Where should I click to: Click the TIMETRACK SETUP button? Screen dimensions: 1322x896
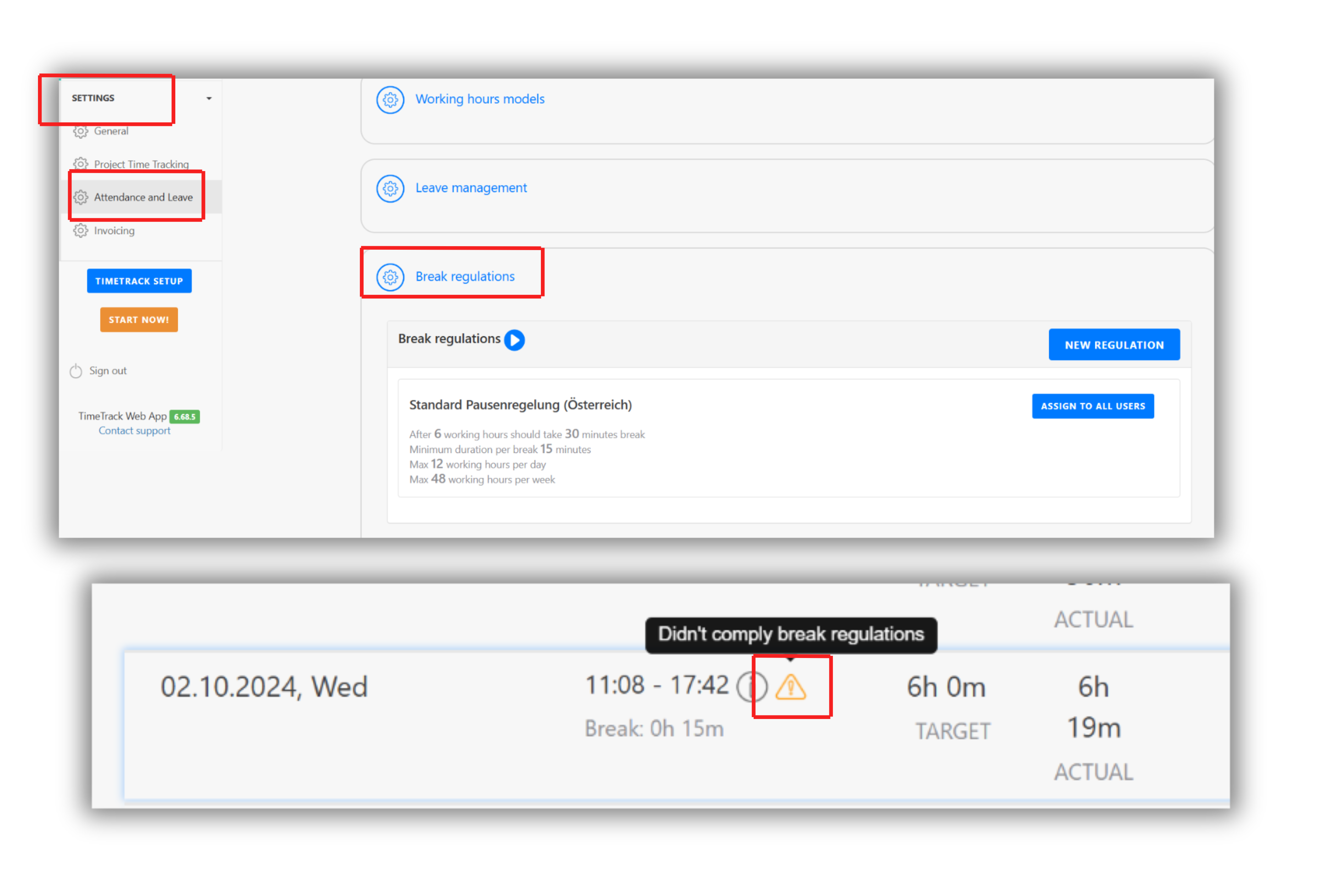[x=139, y=281]
